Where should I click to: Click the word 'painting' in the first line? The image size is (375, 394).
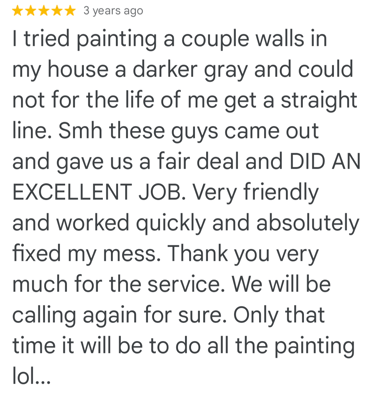pyautogui.click(x=117, y=40)
